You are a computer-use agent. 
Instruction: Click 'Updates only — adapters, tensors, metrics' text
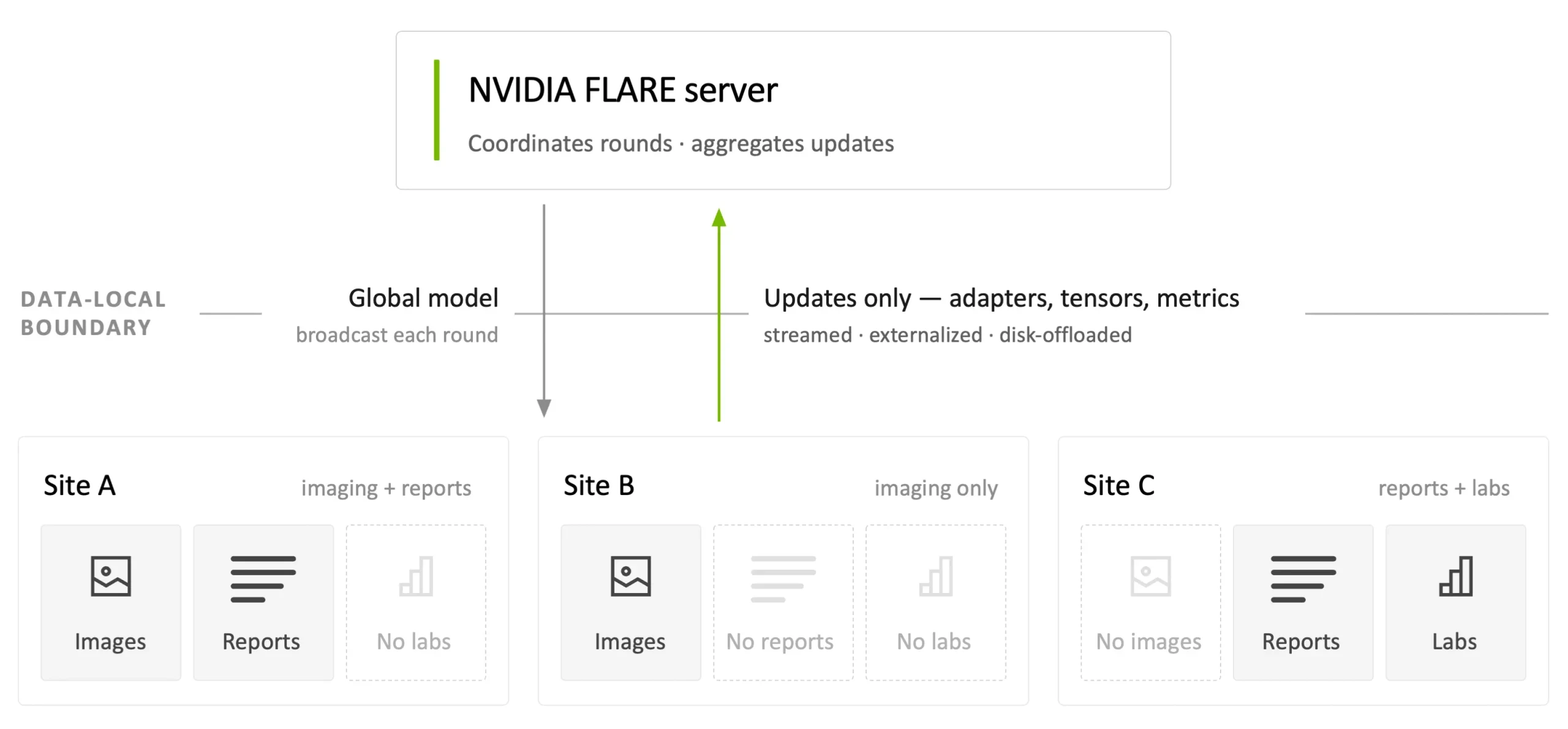point(1001,298)
